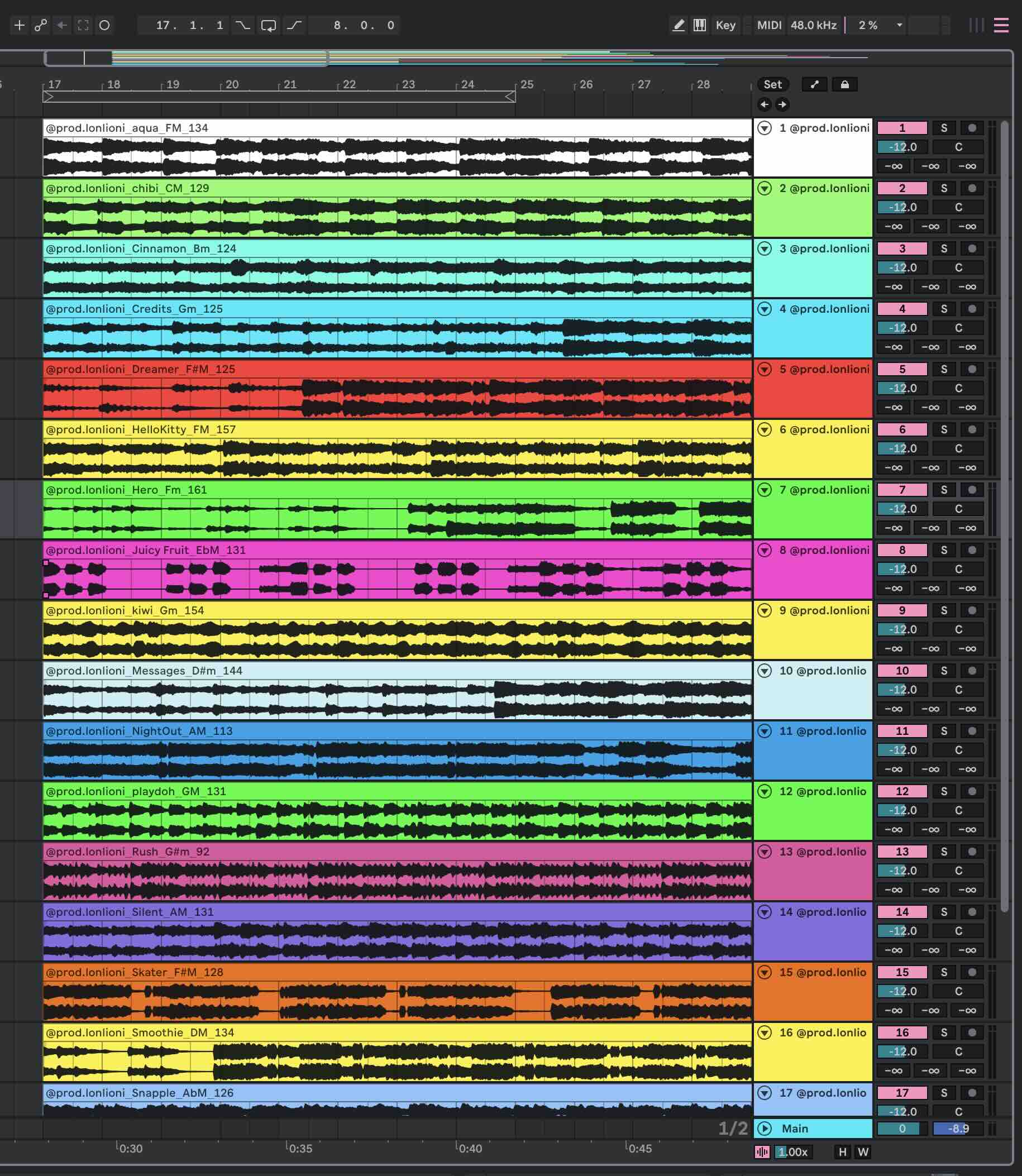Viewport: 1022px width, 1176px height.
Task: Toggle the Loop switch in the toolbar
Action: tap(268, 25)
